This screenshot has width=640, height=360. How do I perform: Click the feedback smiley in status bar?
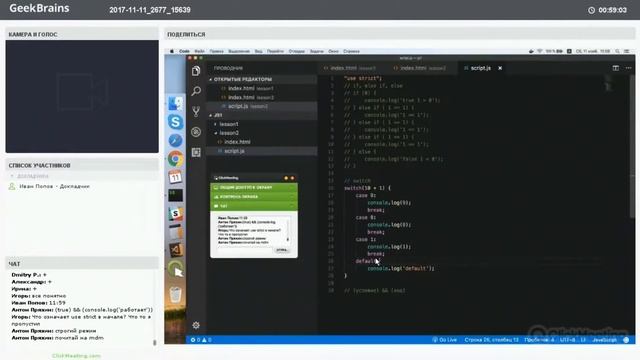click(x=626, y=340)
